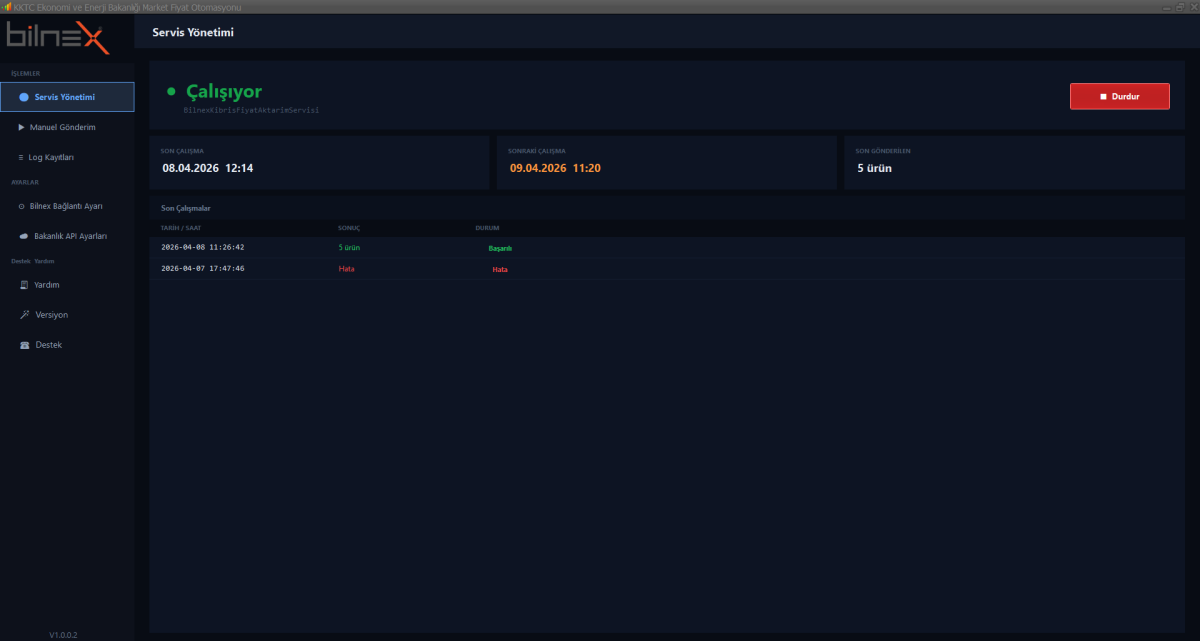The width and height of the screenshot is (1200, 641).
Task: Click the play icon next to Manuel Gönderim
Action: click(21, 127)
